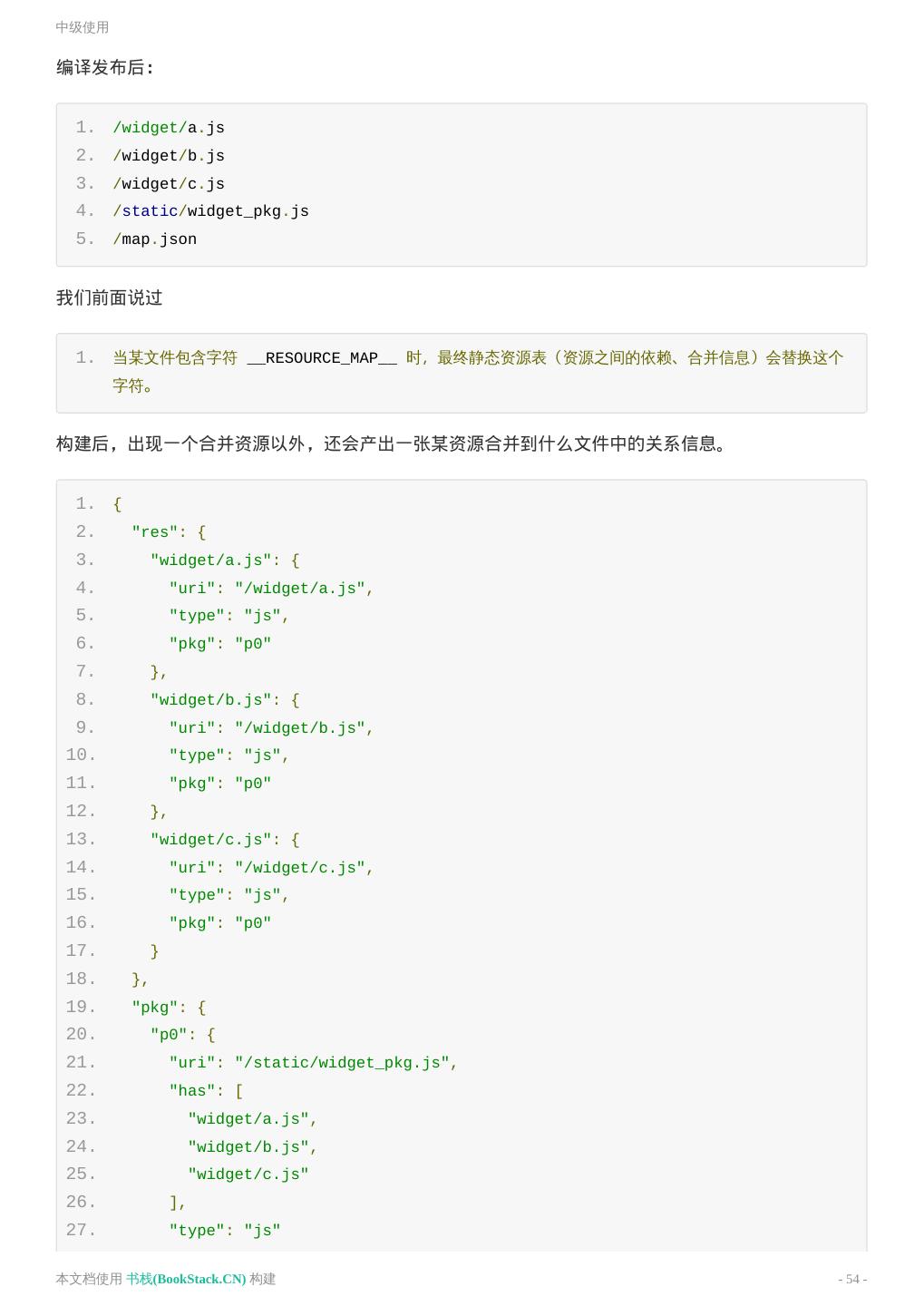Select the /static/widget_pkg.js file list entry
This screenshot has width=924, height=1306.
pos(210,211)
